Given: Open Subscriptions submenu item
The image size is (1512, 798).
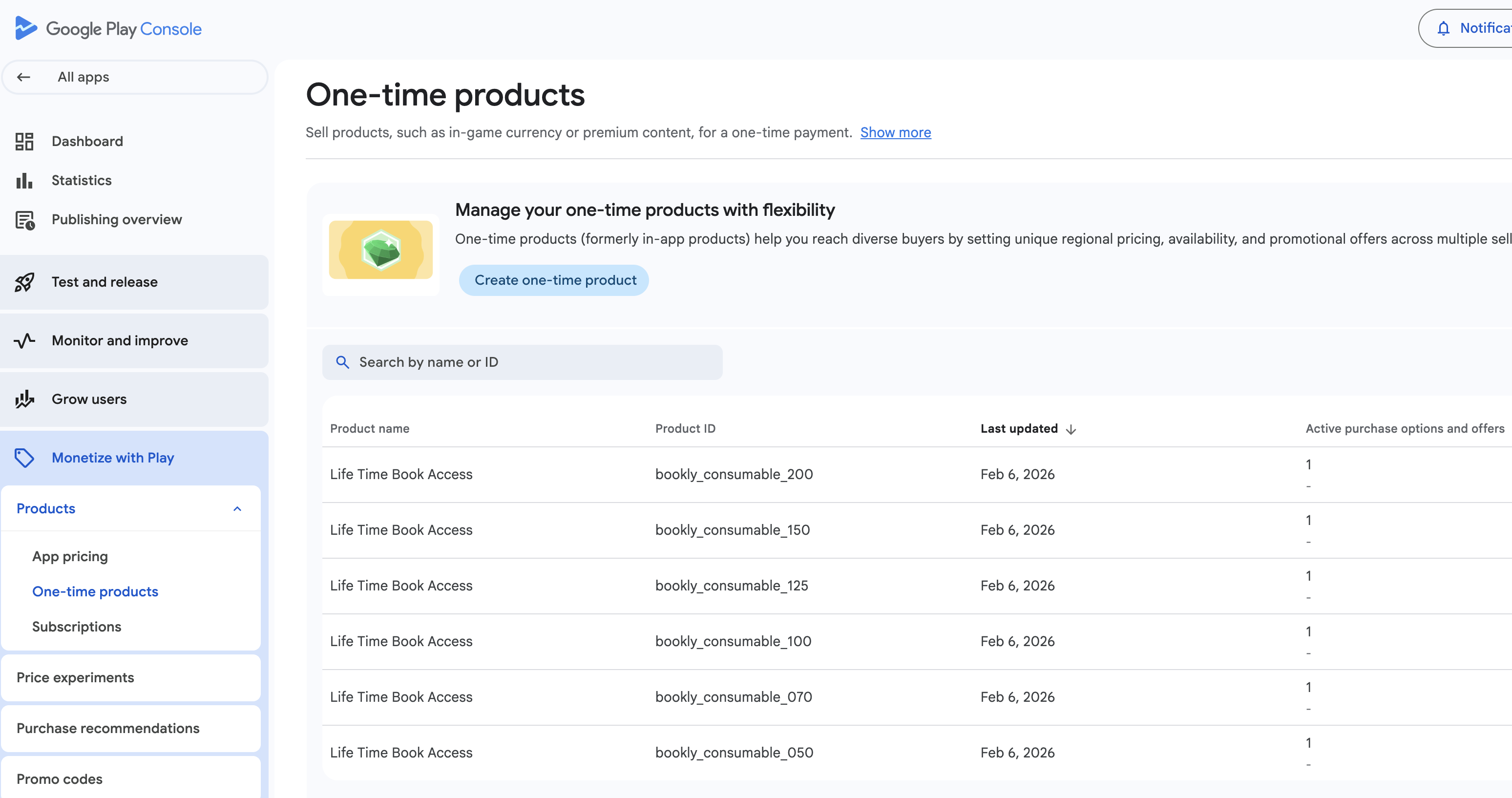Looking at the screenshot, I should [x=76, y=627].
